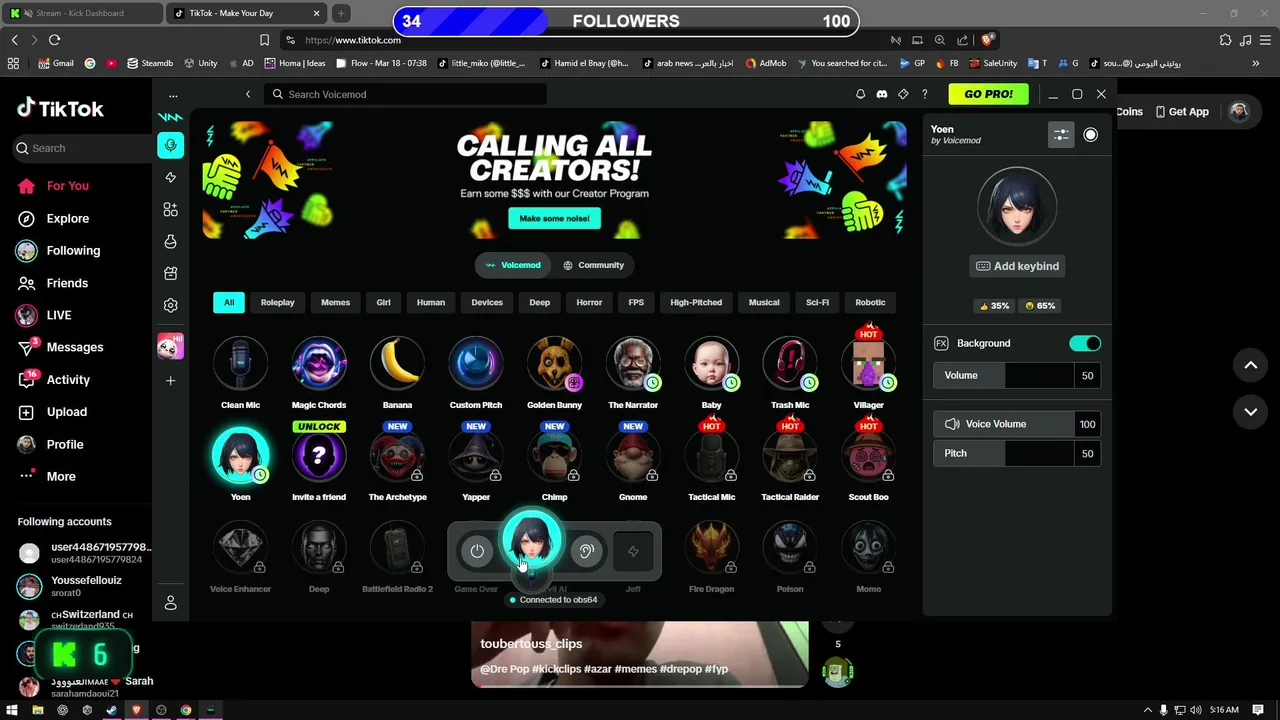
Task: Open the Voicelab flask icon in sidebar
Action: click(170, 241)
